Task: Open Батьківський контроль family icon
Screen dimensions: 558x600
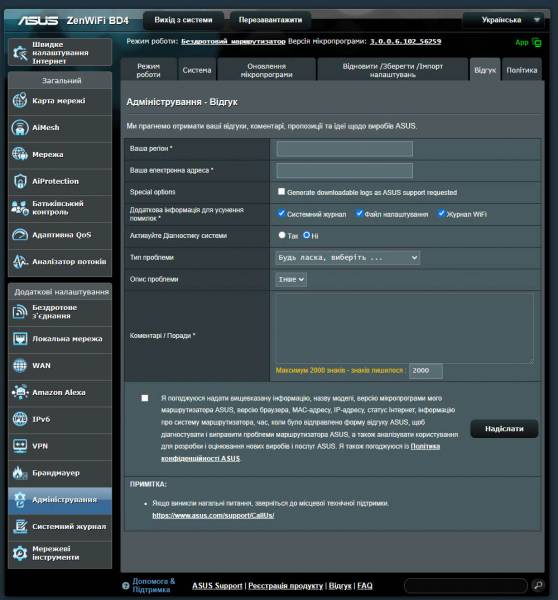Action: pos(20,208)
